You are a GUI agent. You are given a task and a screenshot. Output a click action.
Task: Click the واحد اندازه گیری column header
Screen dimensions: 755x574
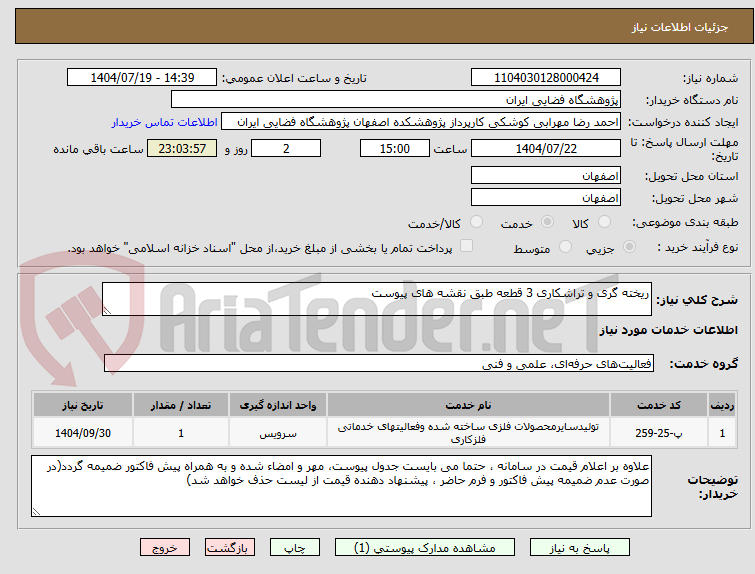tap(278, 405)
